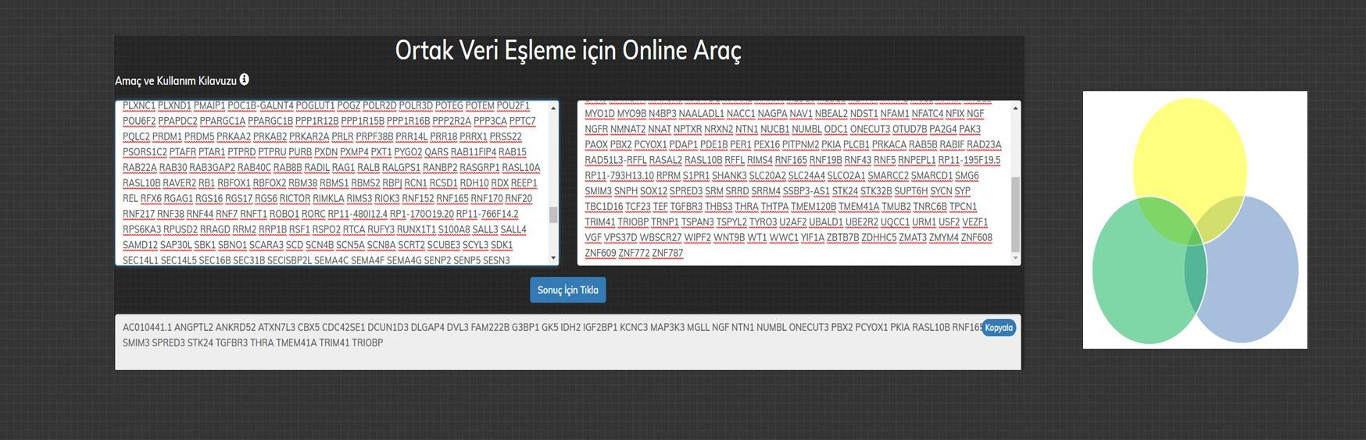This screenshot has width=1366, height=440.
Task: Click the left textarea scrollbar up arrow
Action: pos(554,107)
